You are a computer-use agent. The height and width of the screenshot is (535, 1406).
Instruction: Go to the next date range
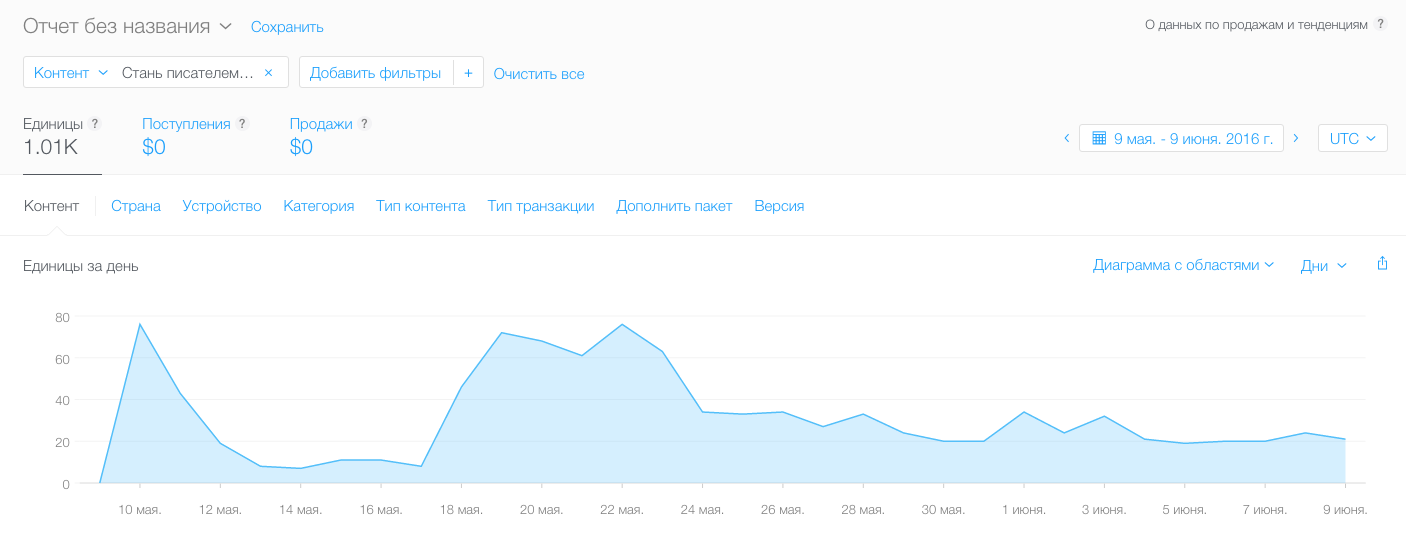[1296, 138]
